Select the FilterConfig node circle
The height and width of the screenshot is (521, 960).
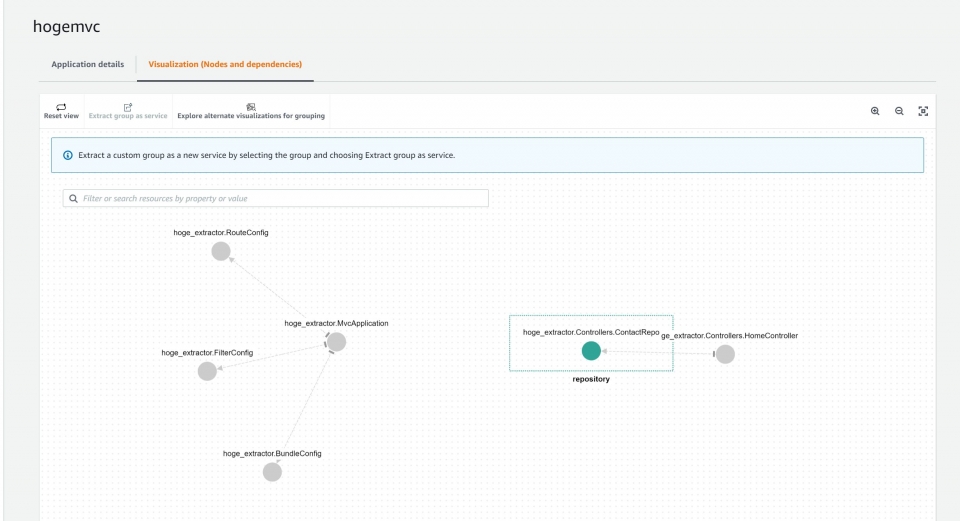(x=207, y=371)
